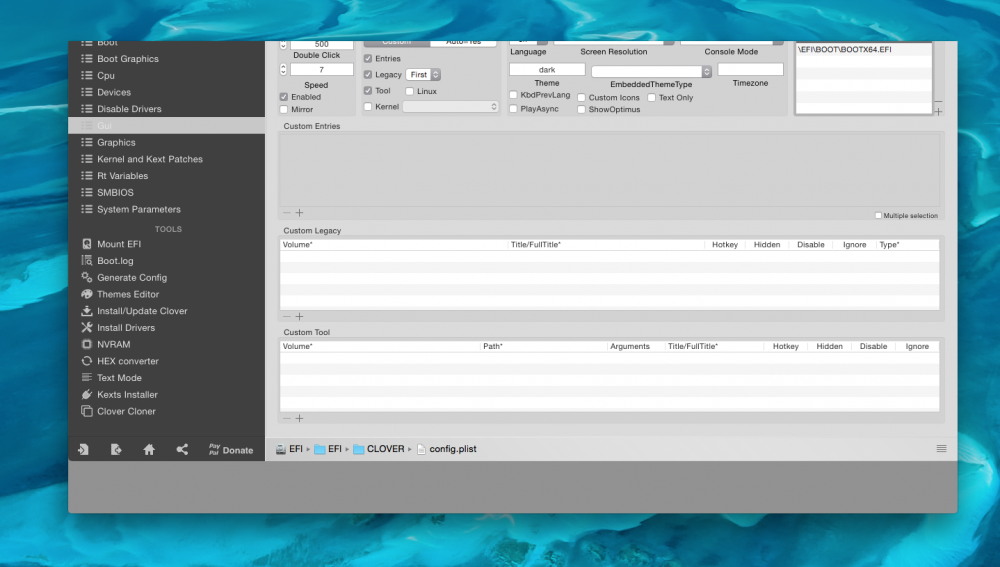The width and height of the screenshot is (1000, 567).
Task: Add a Custom Legacy entry with plus
Action: pyautogui.click(x=299, y=316)
